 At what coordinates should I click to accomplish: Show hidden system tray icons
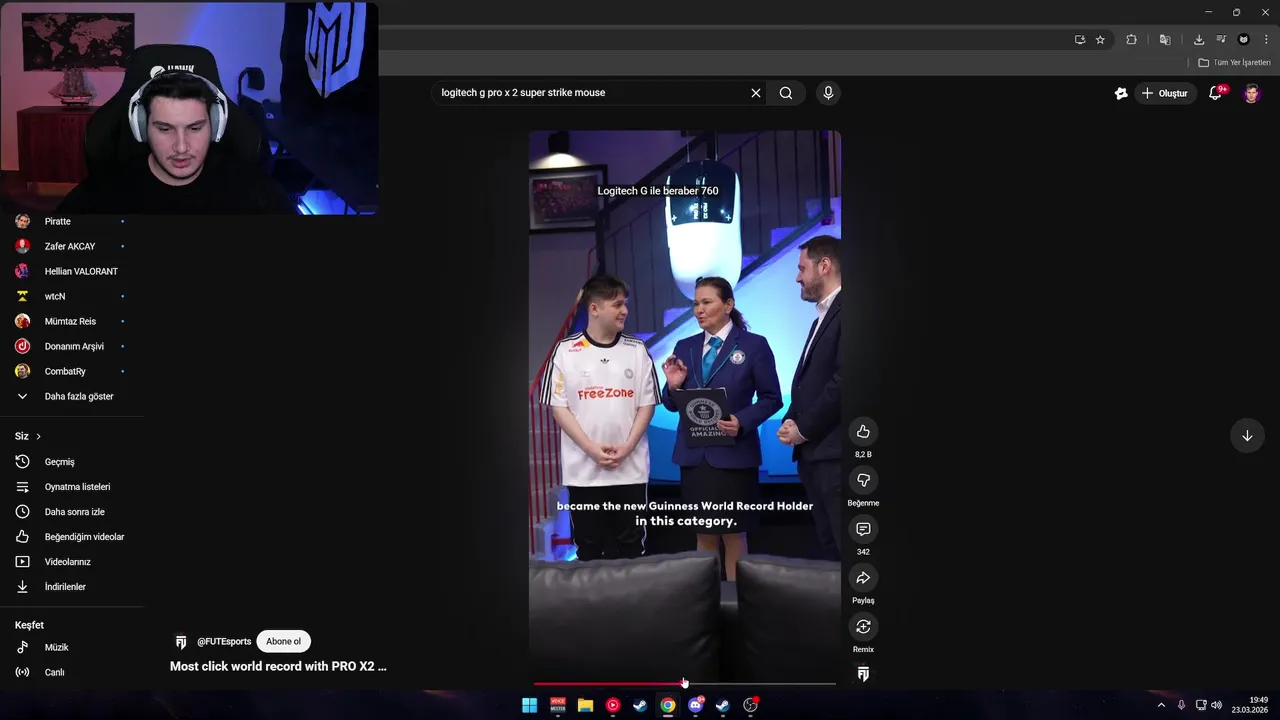[x=1161, y=705]
